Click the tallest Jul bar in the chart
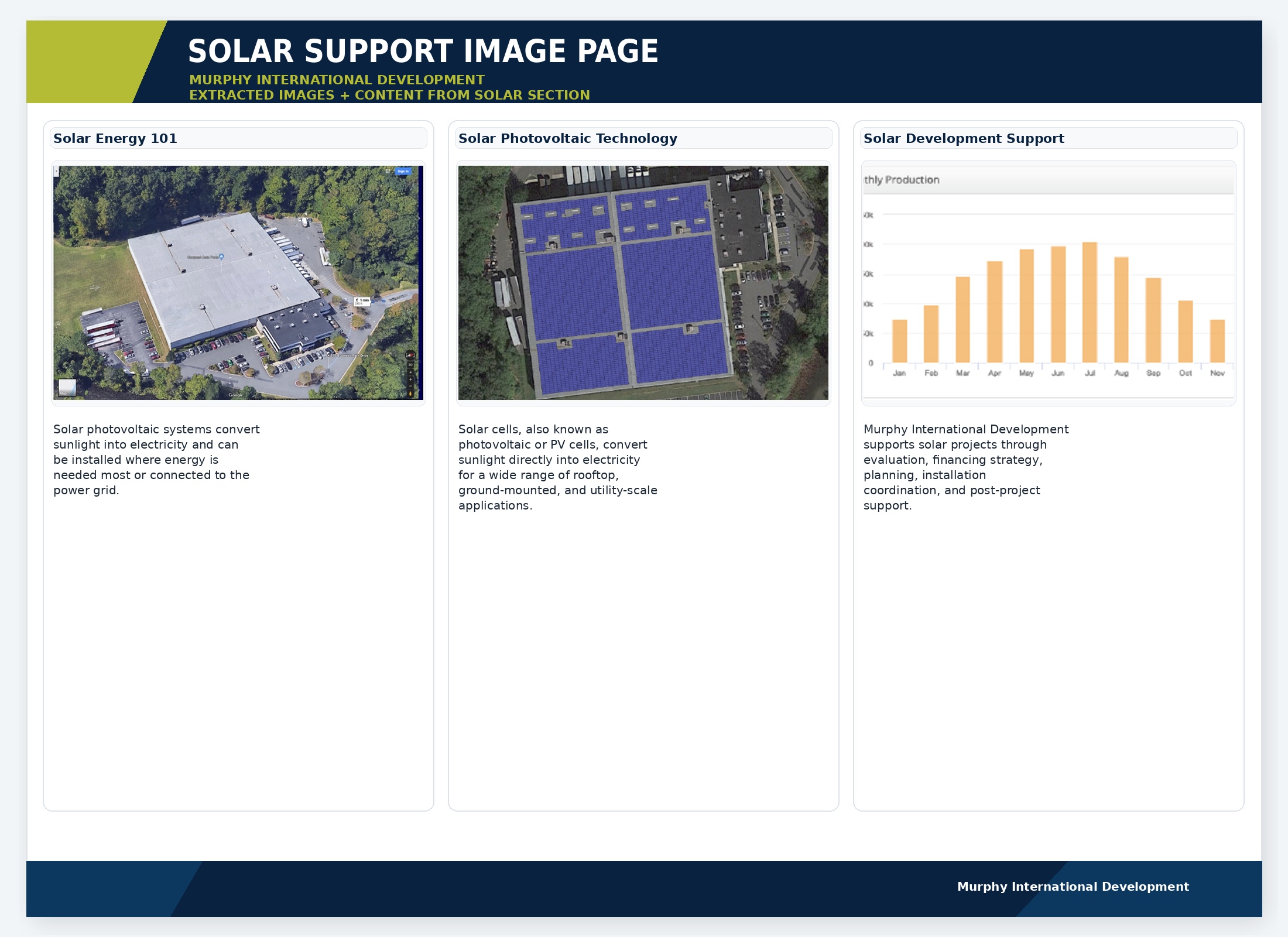1288x937 pixels. coord(1090,303)
